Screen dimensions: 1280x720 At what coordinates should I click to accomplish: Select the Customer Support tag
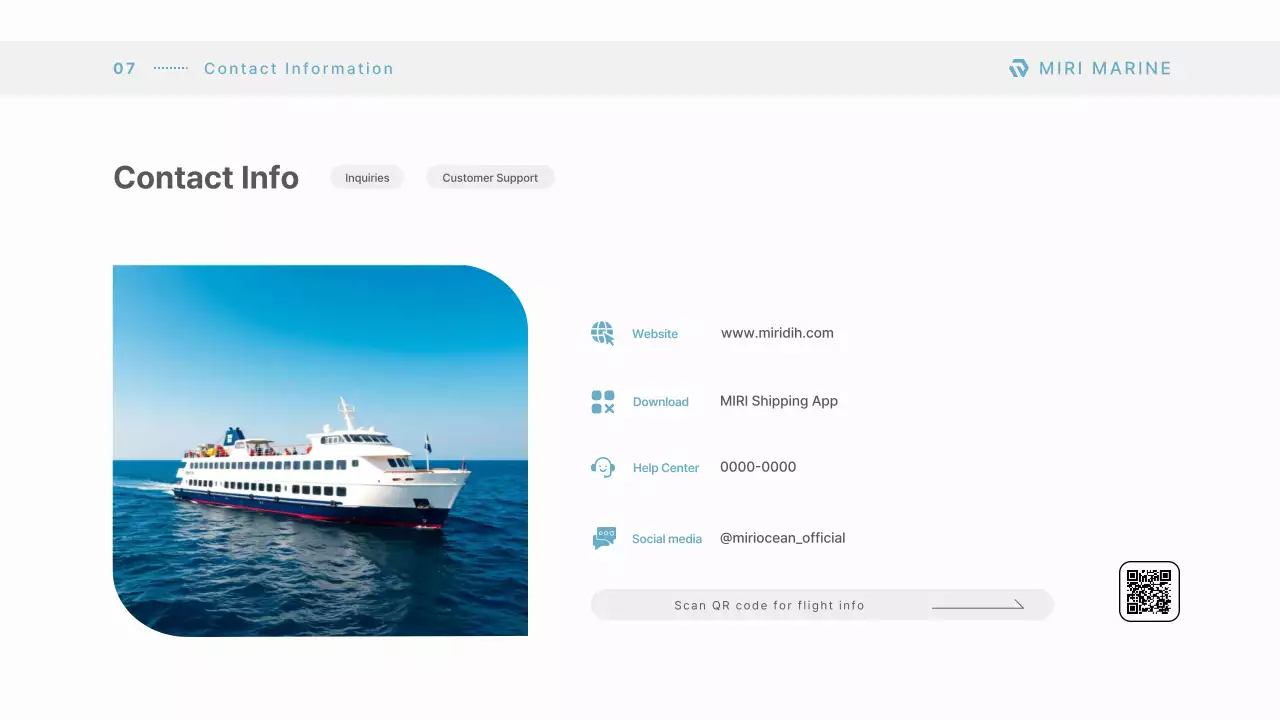coord(490,177)
